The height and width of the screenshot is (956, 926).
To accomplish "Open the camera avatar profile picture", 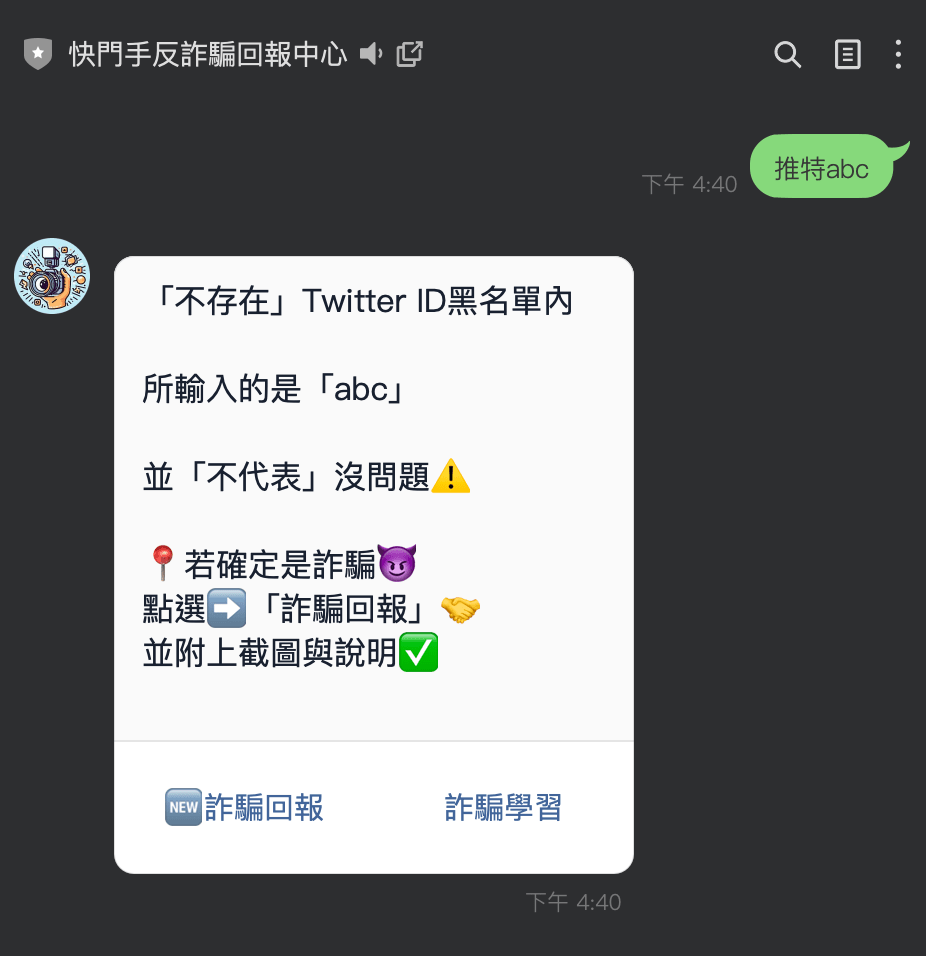I will (52, 276).
